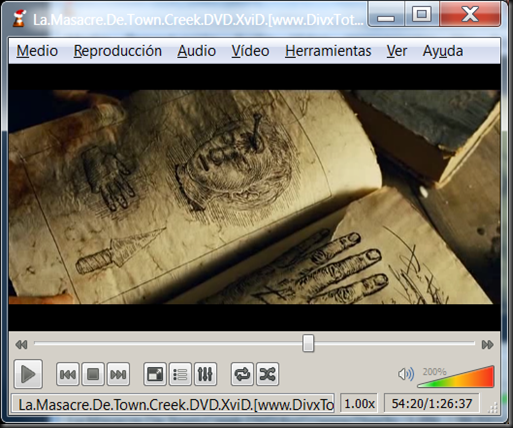Skip to previous media track

[x=68, y=374]
